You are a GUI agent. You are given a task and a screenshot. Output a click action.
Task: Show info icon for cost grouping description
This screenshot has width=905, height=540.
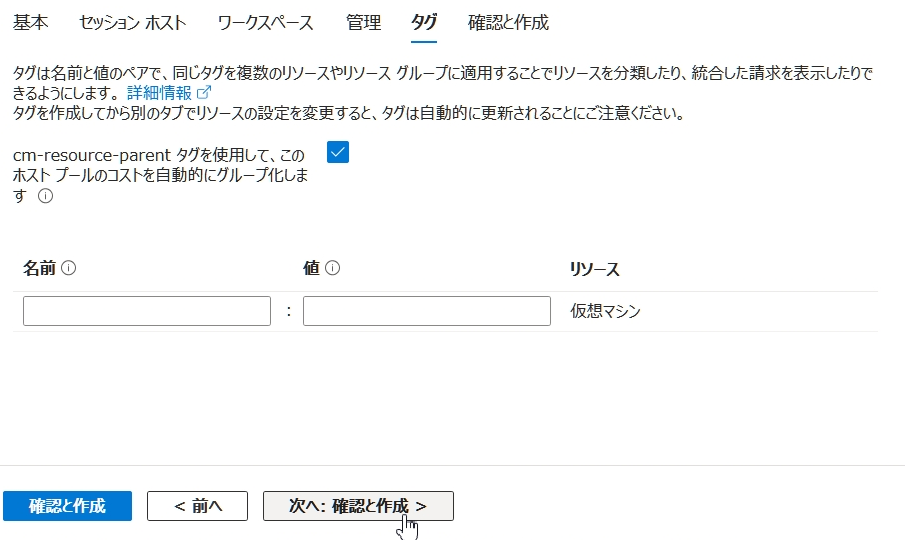pos(45,197)
